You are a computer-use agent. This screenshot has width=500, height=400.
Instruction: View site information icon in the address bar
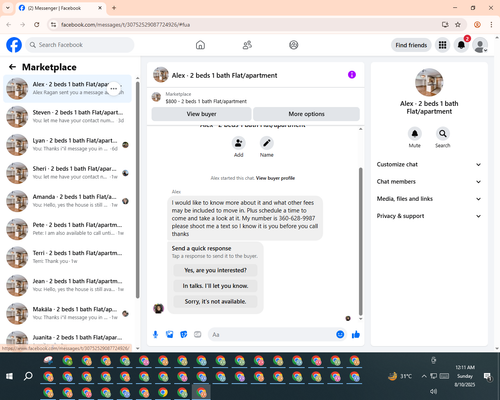pyautogui.click(x=53, y=25)
